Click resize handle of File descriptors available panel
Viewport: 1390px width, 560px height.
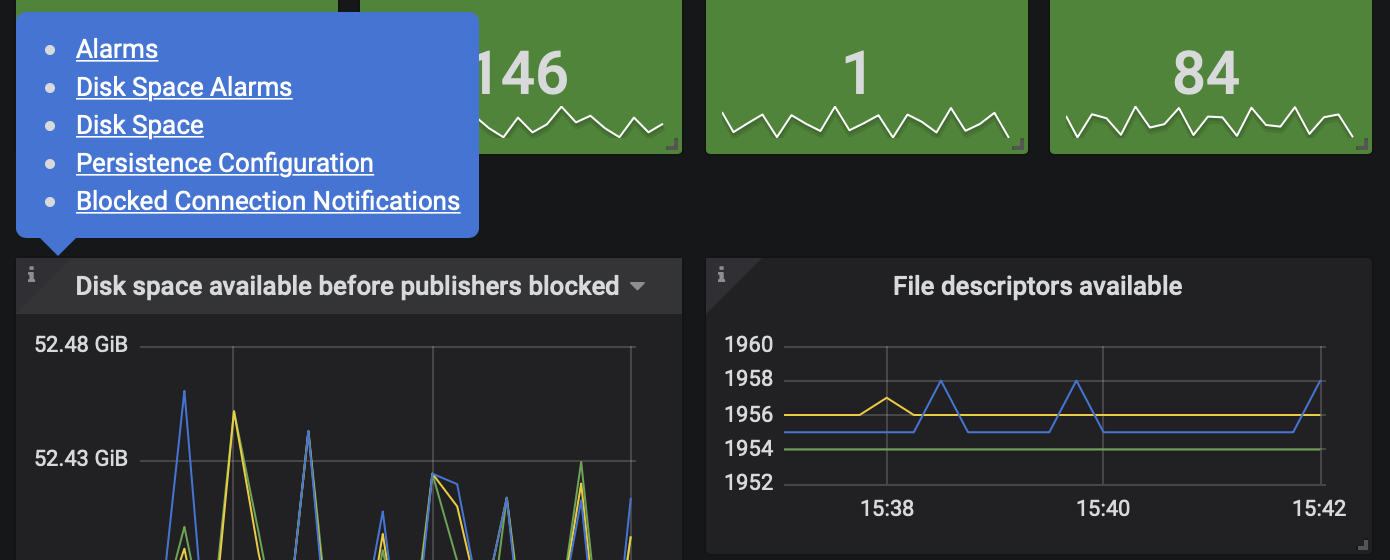1362,545
